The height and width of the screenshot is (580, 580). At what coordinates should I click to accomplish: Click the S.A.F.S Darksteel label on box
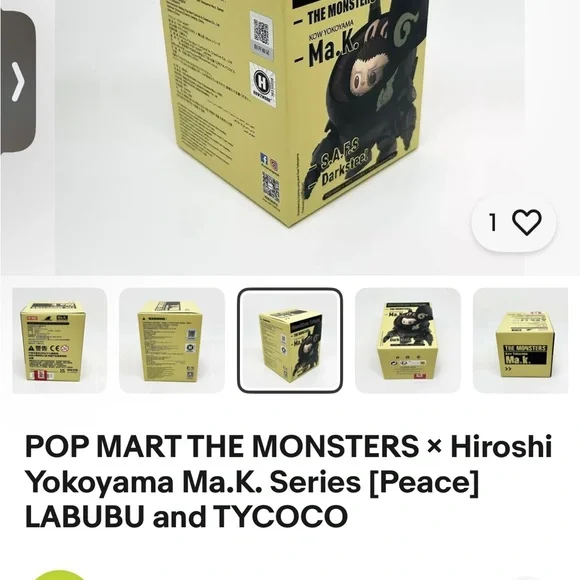[x=344, y=164]
